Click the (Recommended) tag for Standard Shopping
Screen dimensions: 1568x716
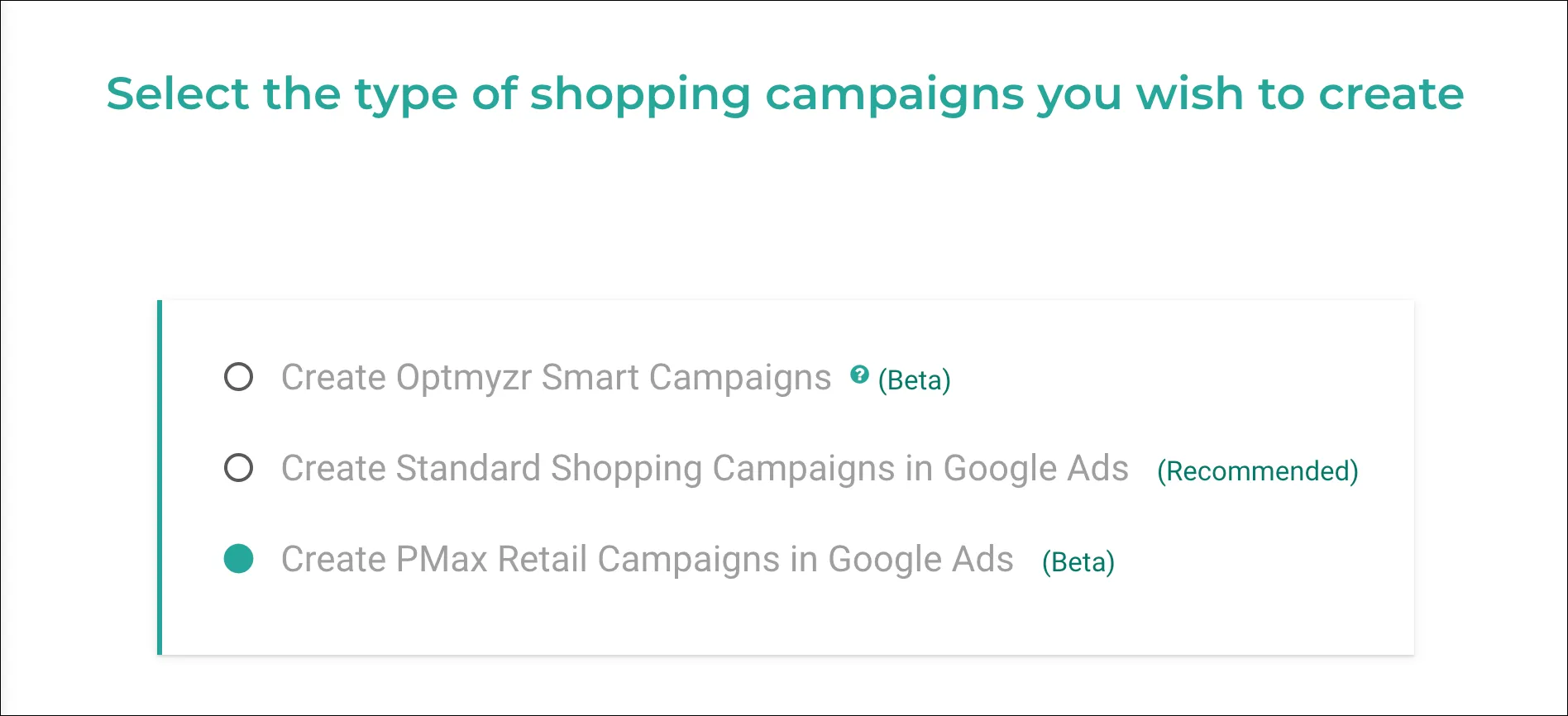[1257, 471]
